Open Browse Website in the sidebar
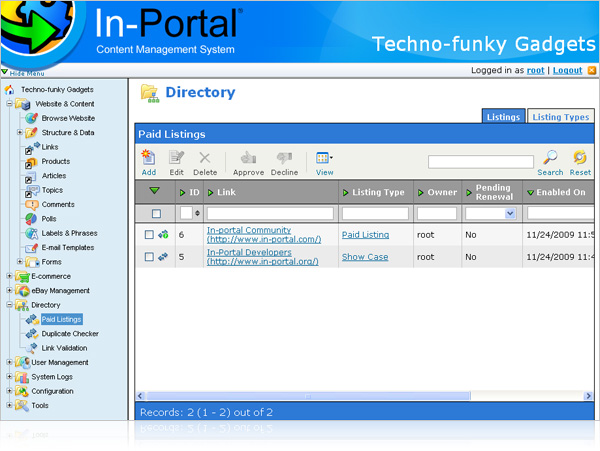 pyautogui.click(x=68, y=118)
